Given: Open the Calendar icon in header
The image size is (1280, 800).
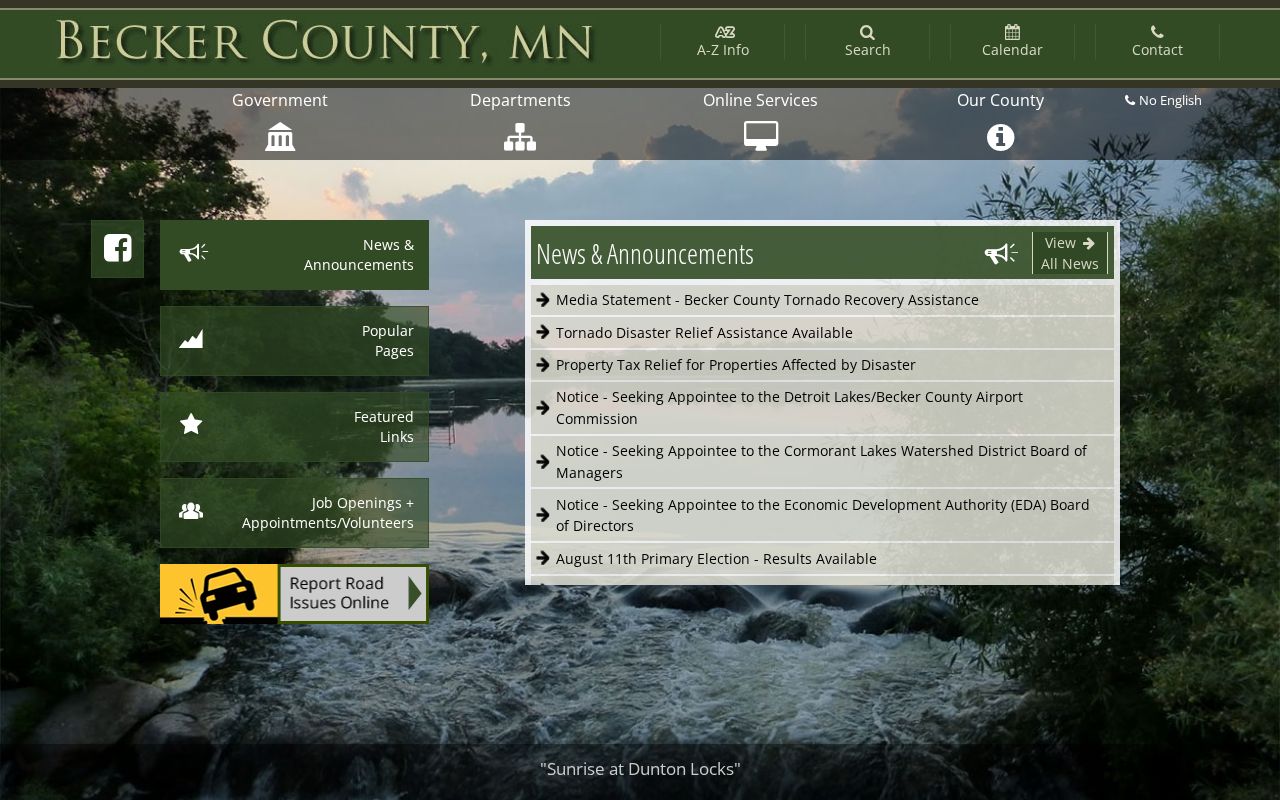Looking at the screenshot, I should tap(1012, 32).
